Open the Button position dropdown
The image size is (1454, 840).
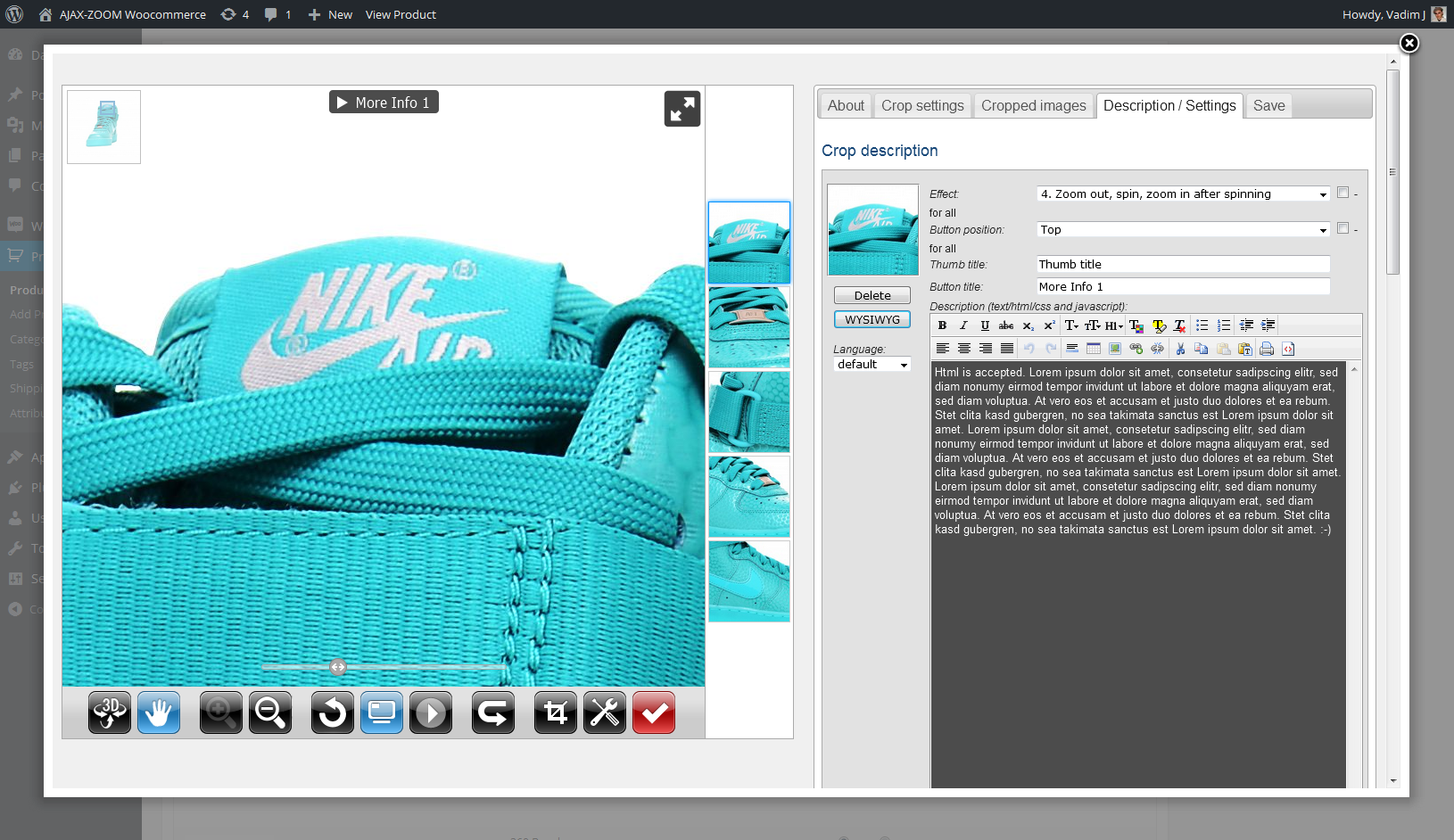pos(1184,229)
